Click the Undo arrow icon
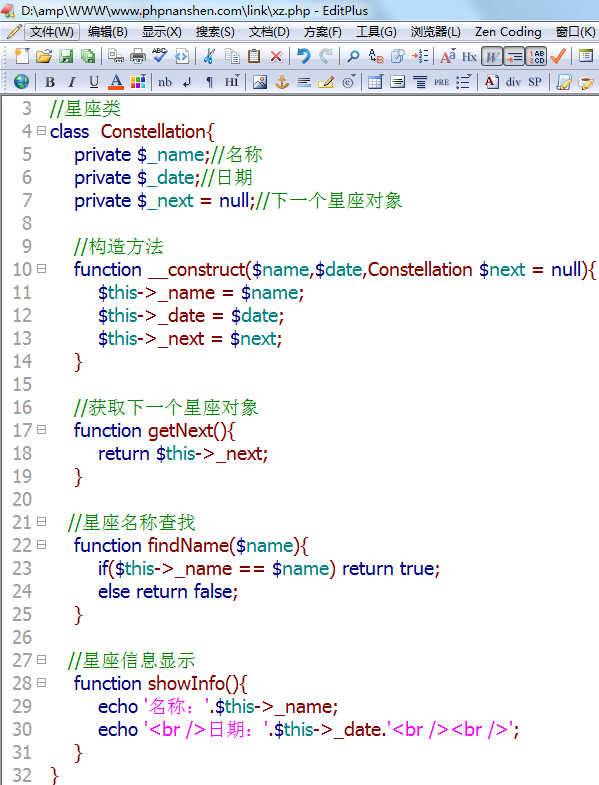599x785 pixels. click(304, 56)
